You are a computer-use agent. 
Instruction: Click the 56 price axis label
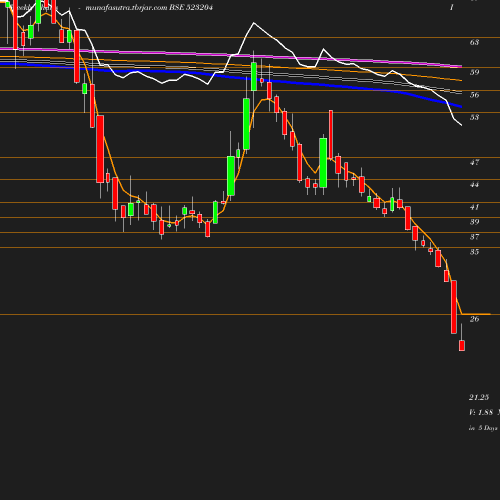pos(474,95)
